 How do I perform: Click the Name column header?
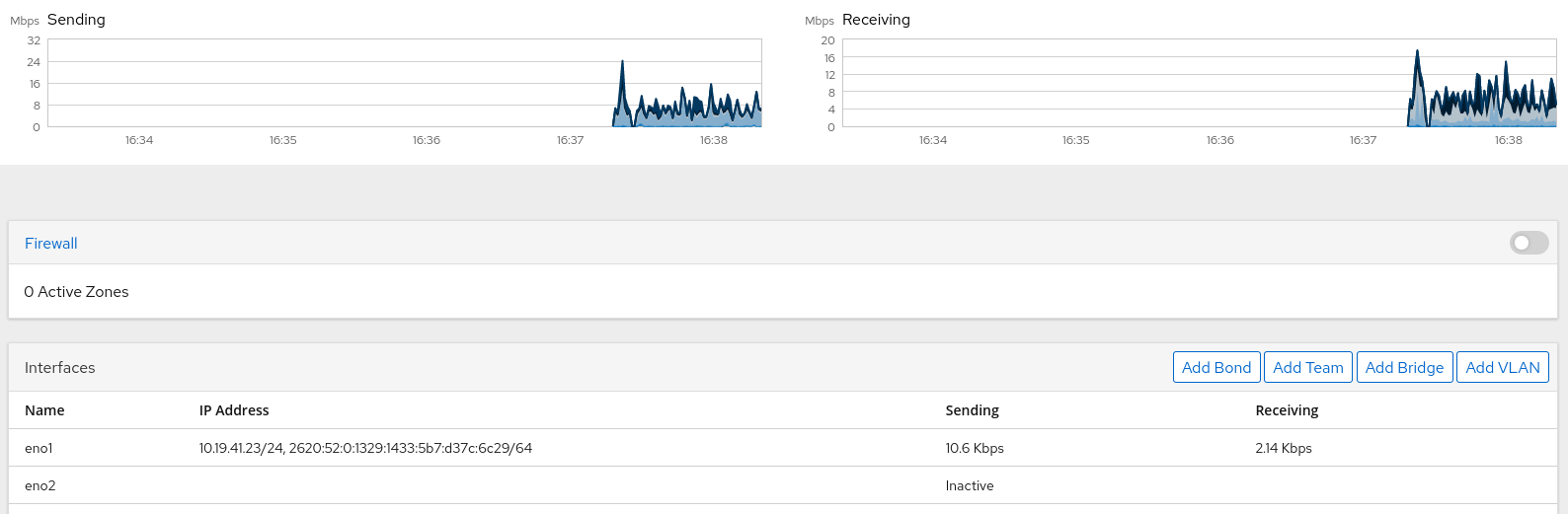[x=44, y=410]
